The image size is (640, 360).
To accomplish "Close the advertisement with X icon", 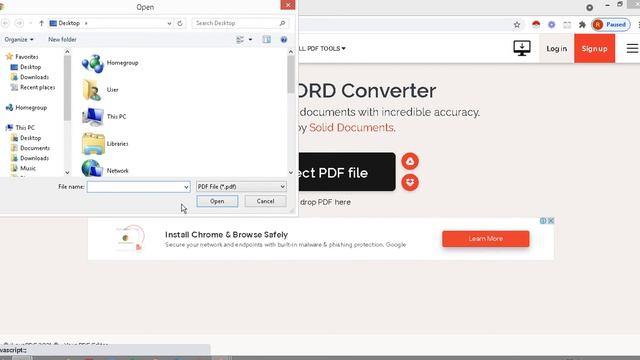I will pos(551,221).
